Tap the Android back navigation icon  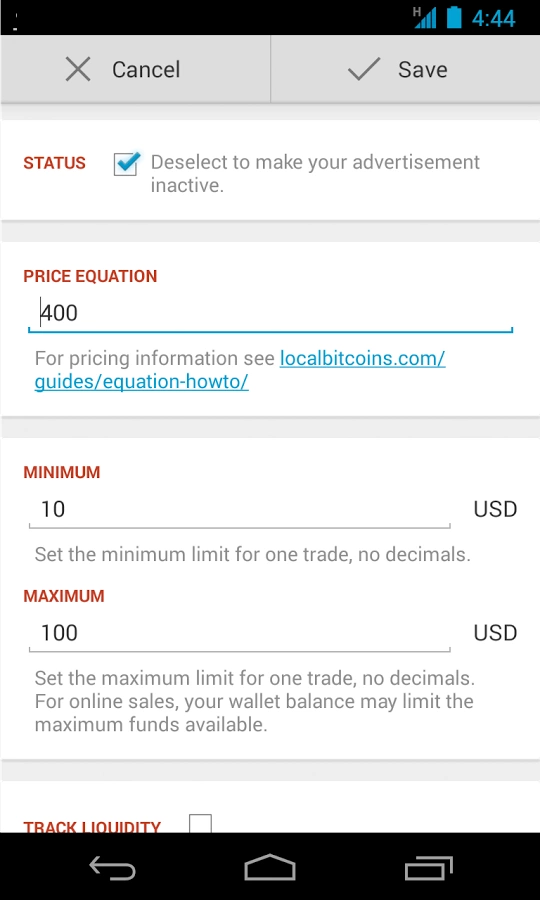coord(112,867)
